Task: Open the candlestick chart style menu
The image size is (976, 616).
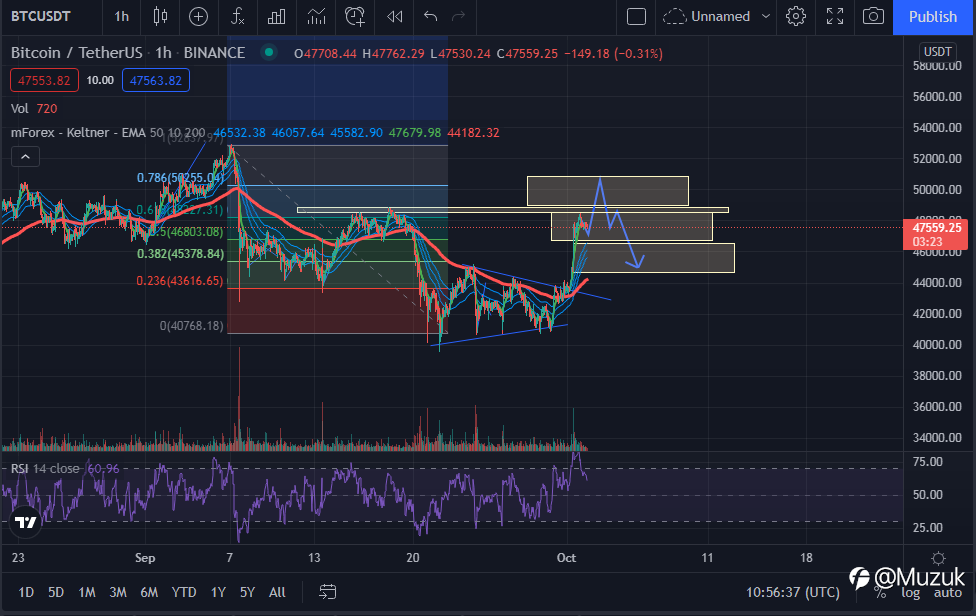Action: tap(161, 17)
